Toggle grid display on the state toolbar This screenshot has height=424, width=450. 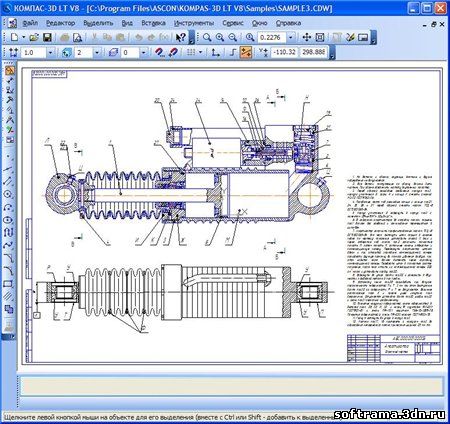(x=190, y=52)
